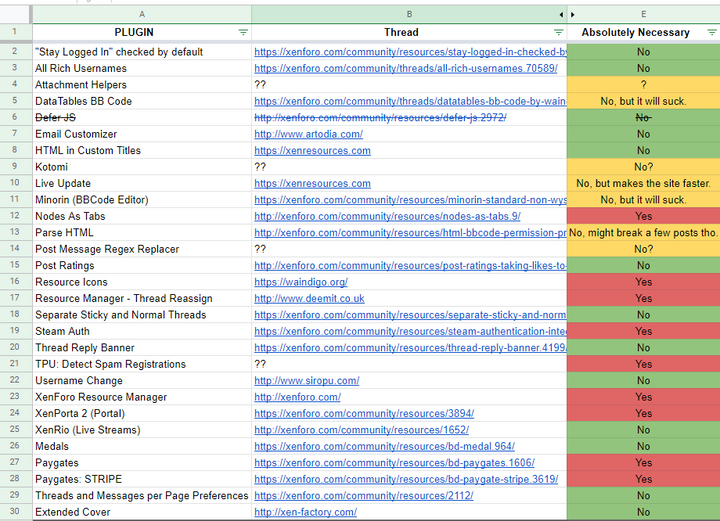Open the Absolutely Necessary filter icon
The width and height of the screenshot is (720, 521).
click(x=711, y=33)
